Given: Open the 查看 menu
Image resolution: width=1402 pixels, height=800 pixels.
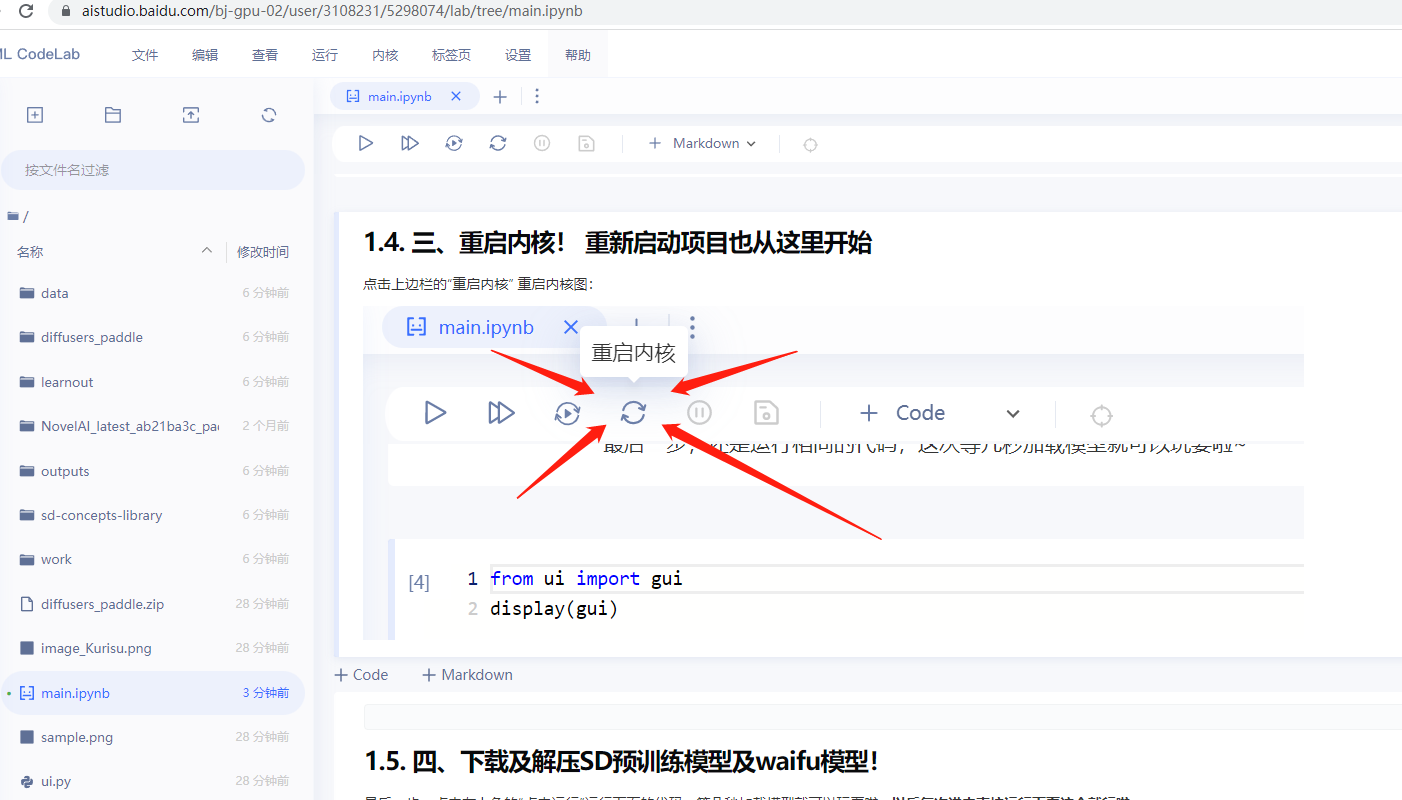Looking at the screenshot, I should [x=265, y=55].
